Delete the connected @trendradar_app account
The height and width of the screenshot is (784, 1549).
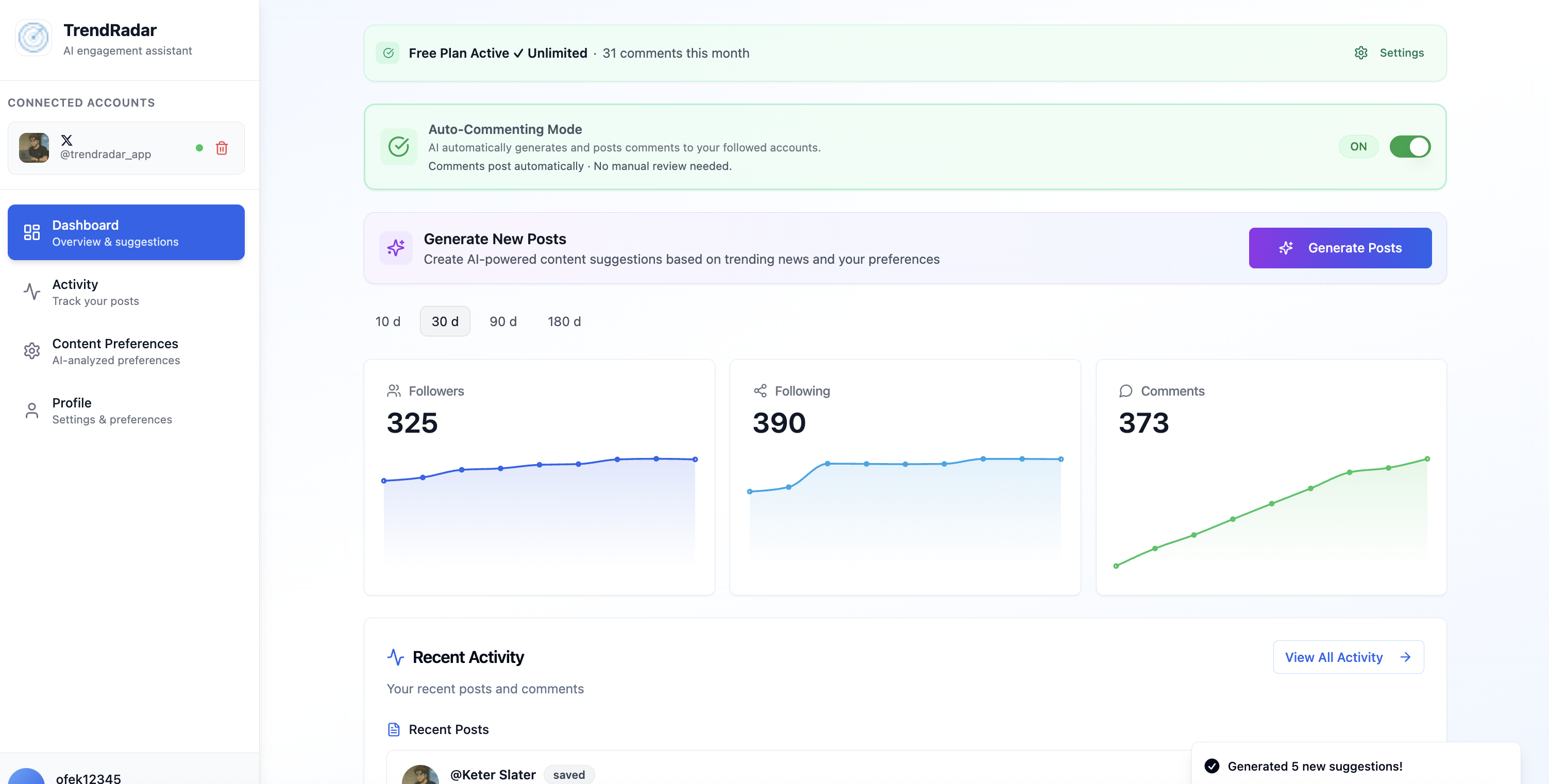pos(221,148)
